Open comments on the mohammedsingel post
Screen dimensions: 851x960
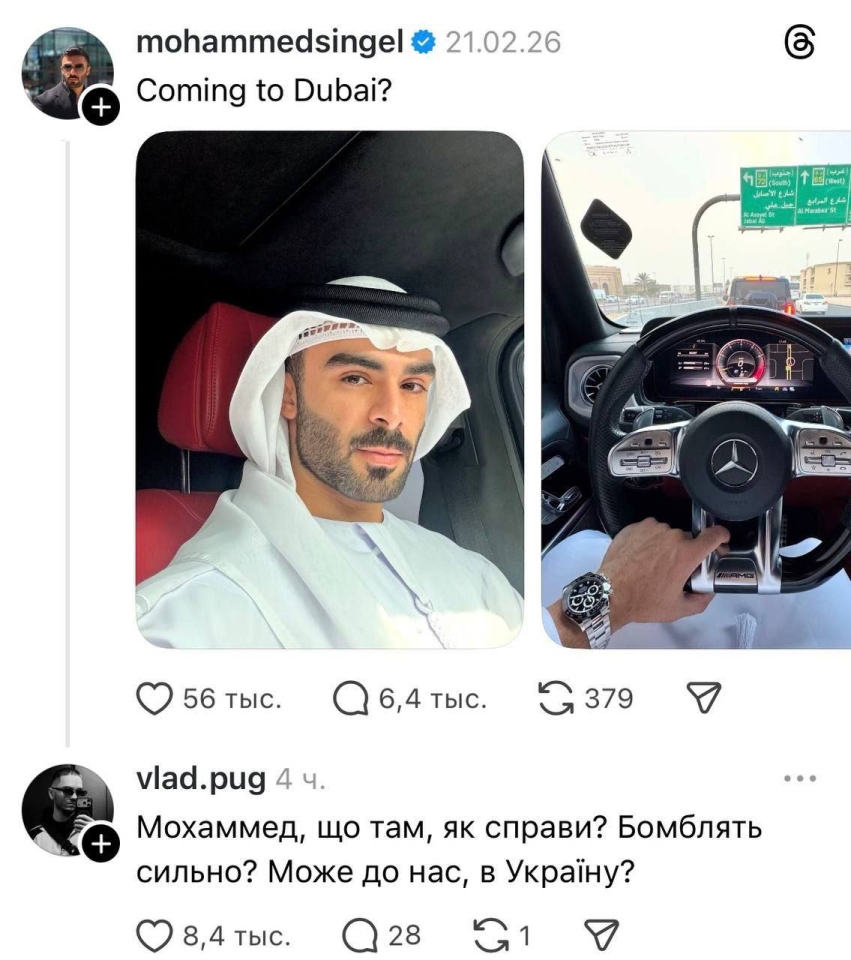click(x=350, y=699)
